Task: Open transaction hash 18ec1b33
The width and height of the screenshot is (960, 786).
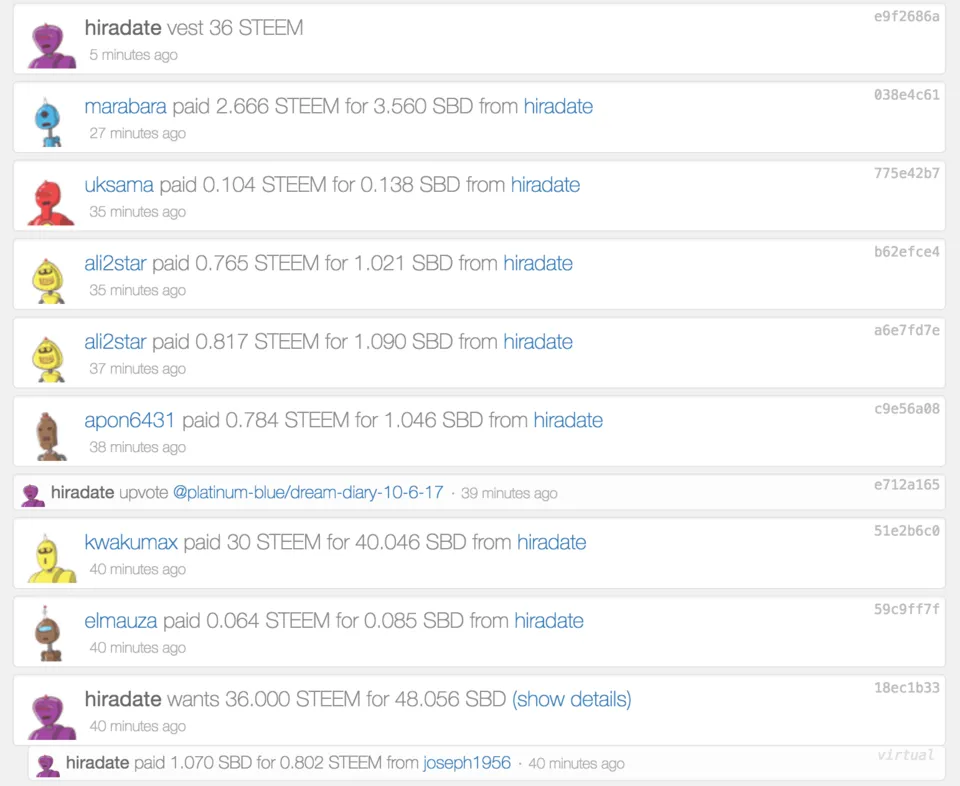Action: 906,688
